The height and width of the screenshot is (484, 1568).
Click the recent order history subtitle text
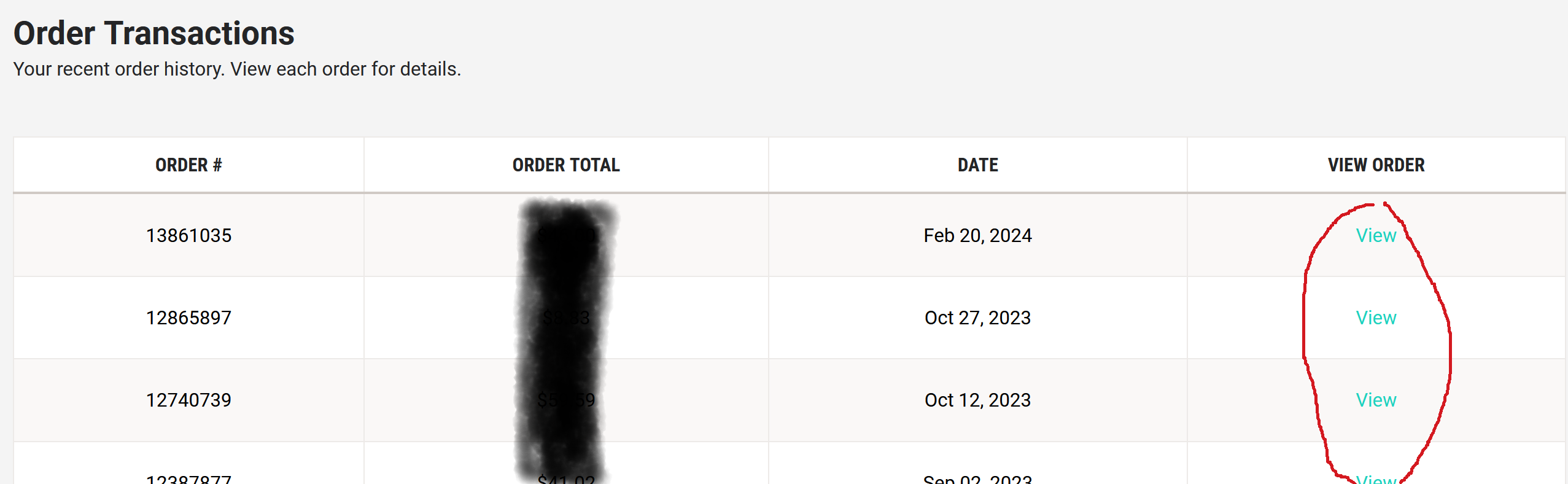237,69
